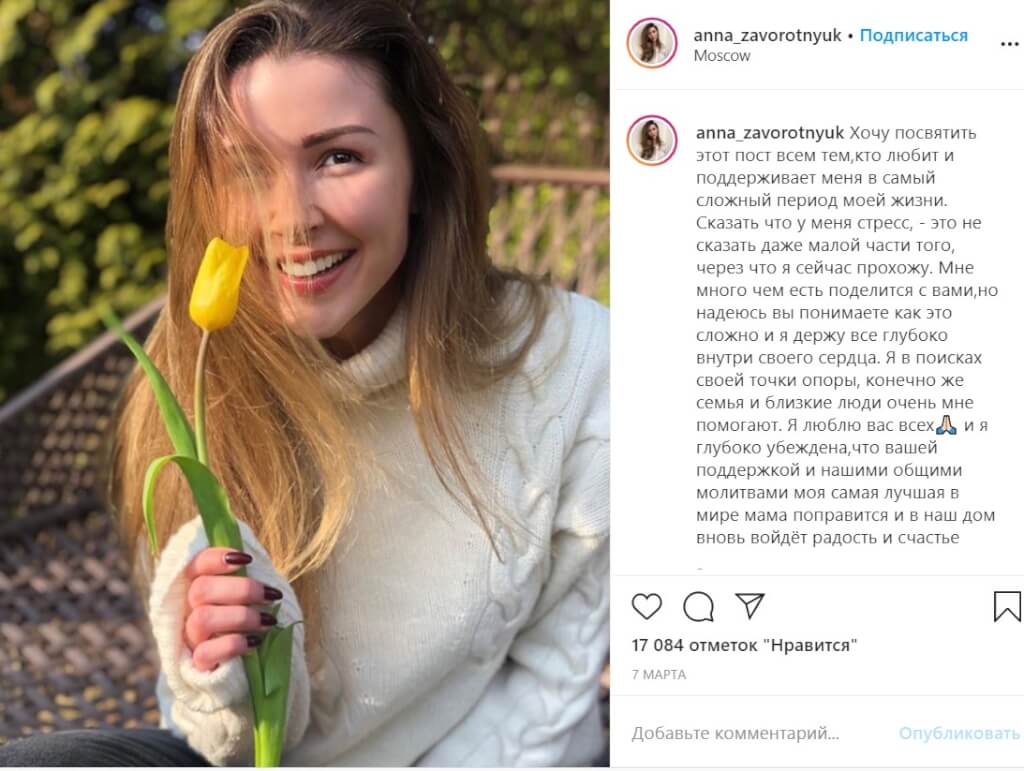This screenshot has width=1024, height=771.
Task: Share post using paper plane icon
Action: 749,606
